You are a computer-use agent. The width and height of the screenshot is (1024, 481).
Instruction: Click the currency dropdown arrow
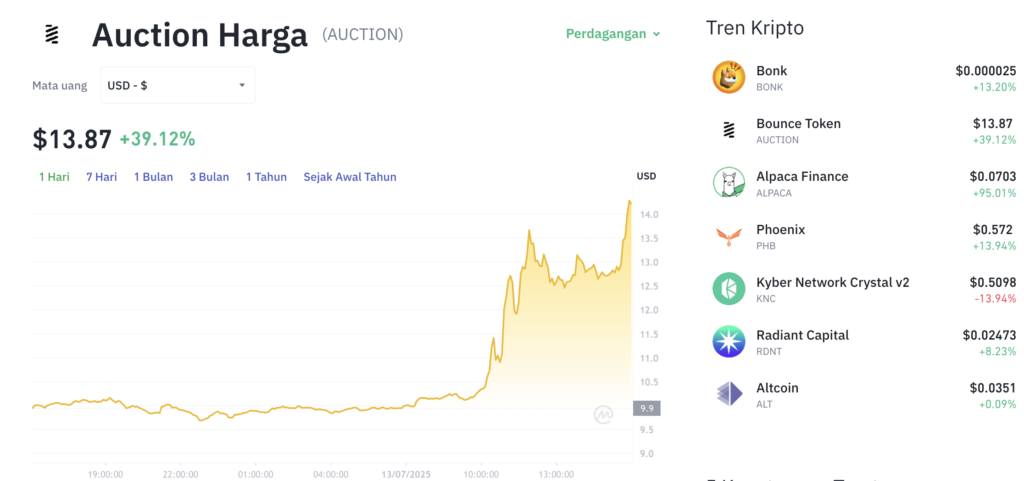point(242,85)
